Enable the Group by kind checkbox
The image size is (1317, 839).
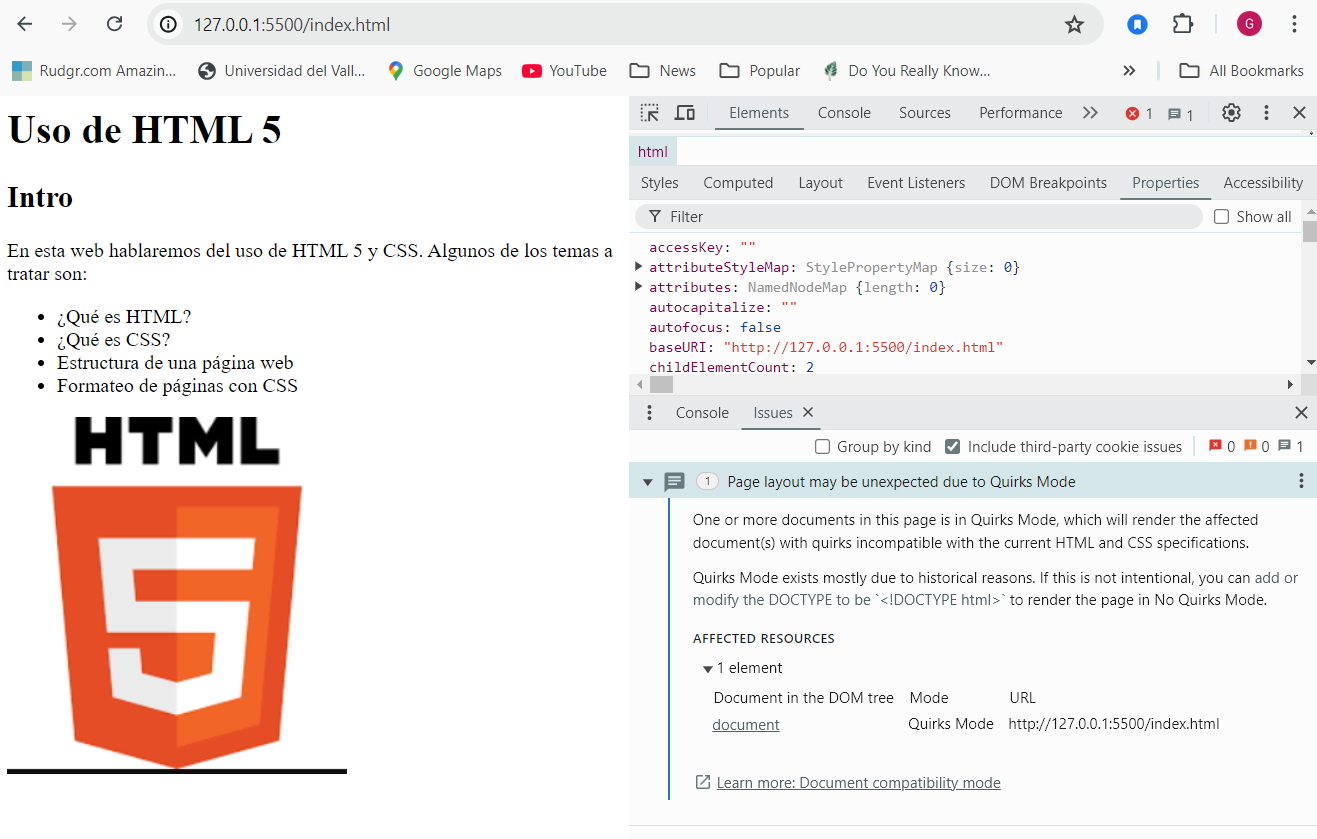click(x=822, y=447)
